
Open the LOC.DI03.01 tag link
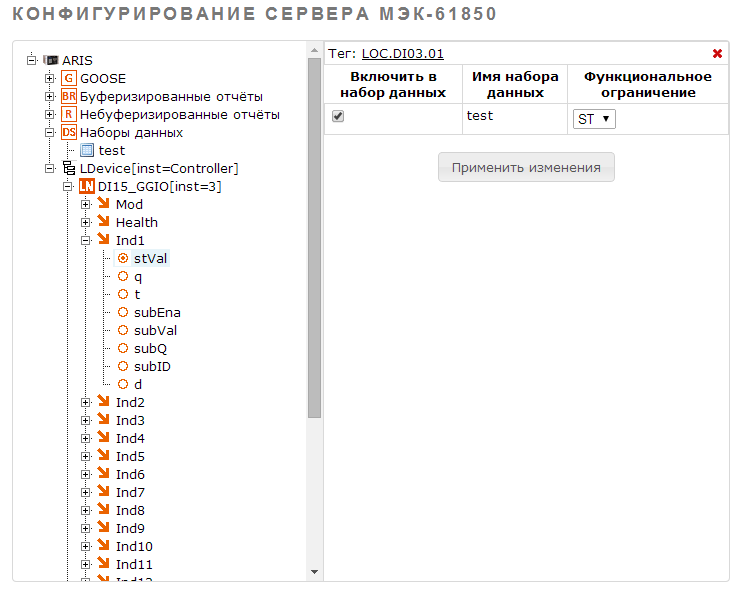pos(403,53)
